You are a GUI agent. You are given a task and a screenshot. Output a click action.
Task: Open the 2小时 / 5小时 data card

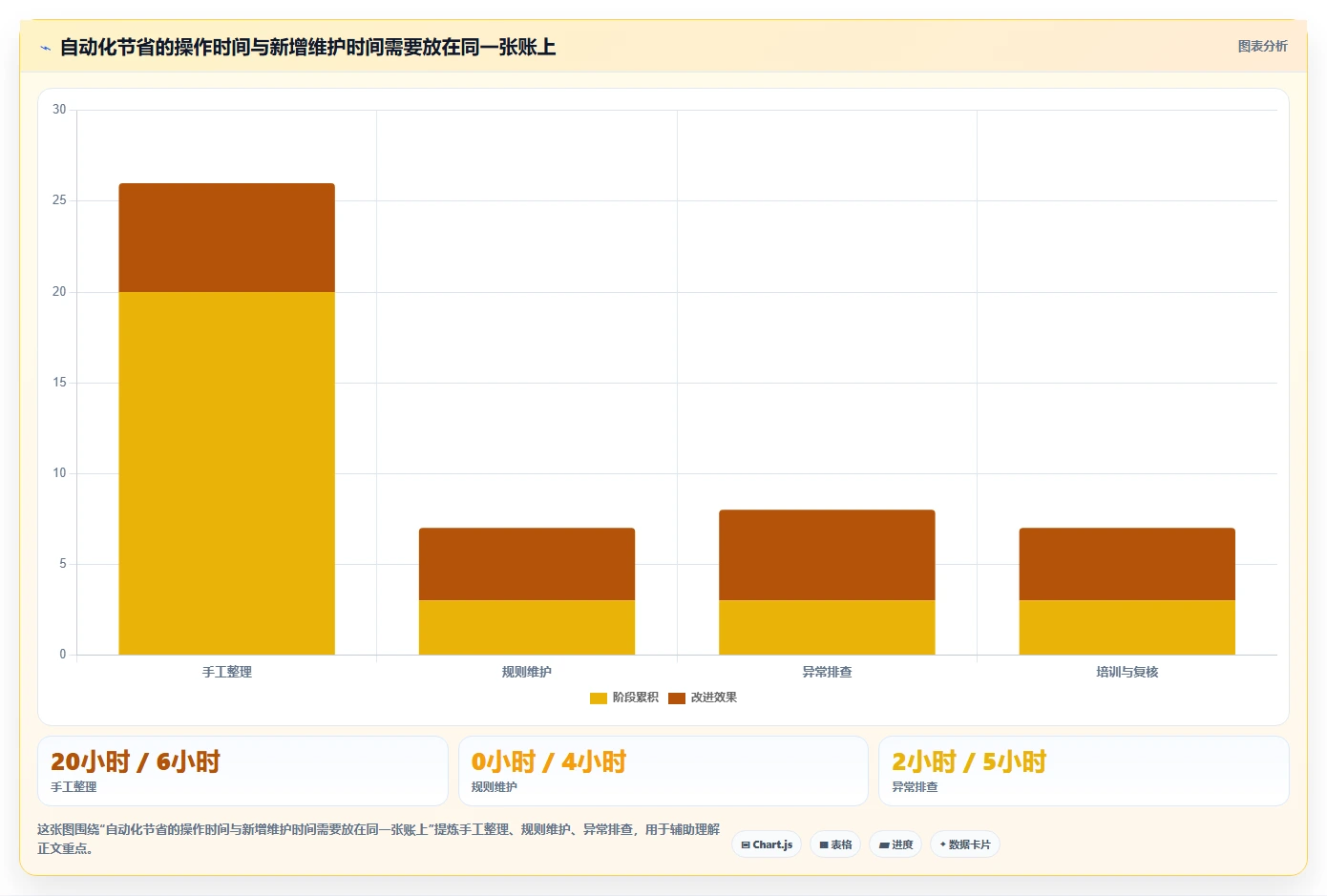(1084, 771)
